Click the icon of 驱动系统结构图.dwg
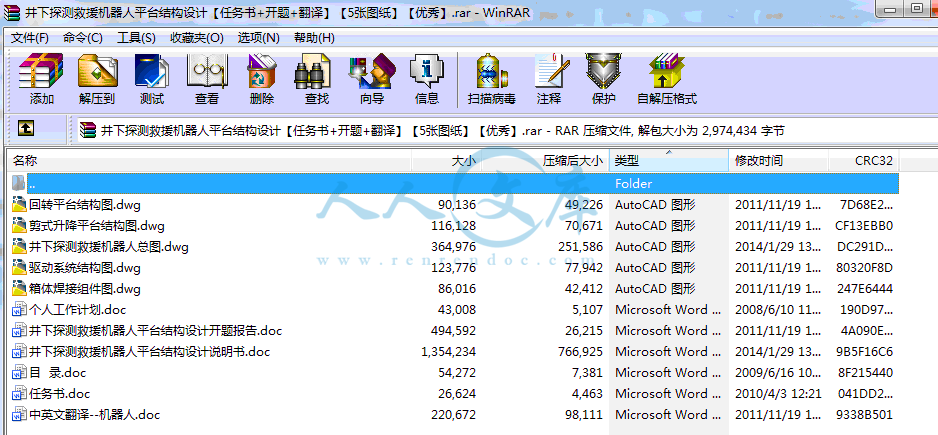 (19, 268)
